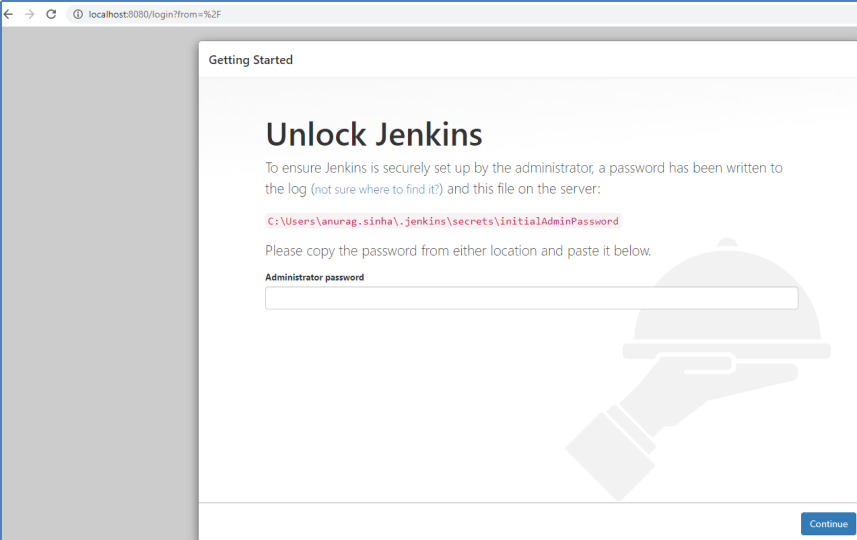Click 'and this file on the server' text
This screenshot has height=540, width=857.
[x=522, y=189]
